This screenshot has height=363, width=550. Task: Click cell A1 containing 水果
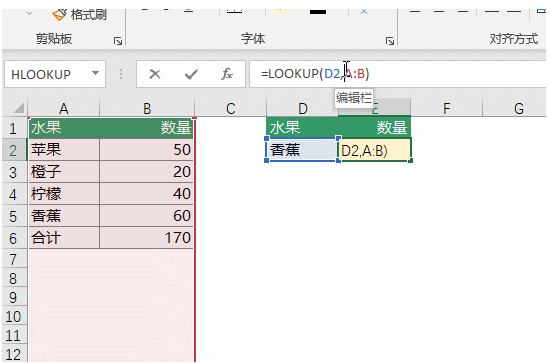[x=64, y=128]
